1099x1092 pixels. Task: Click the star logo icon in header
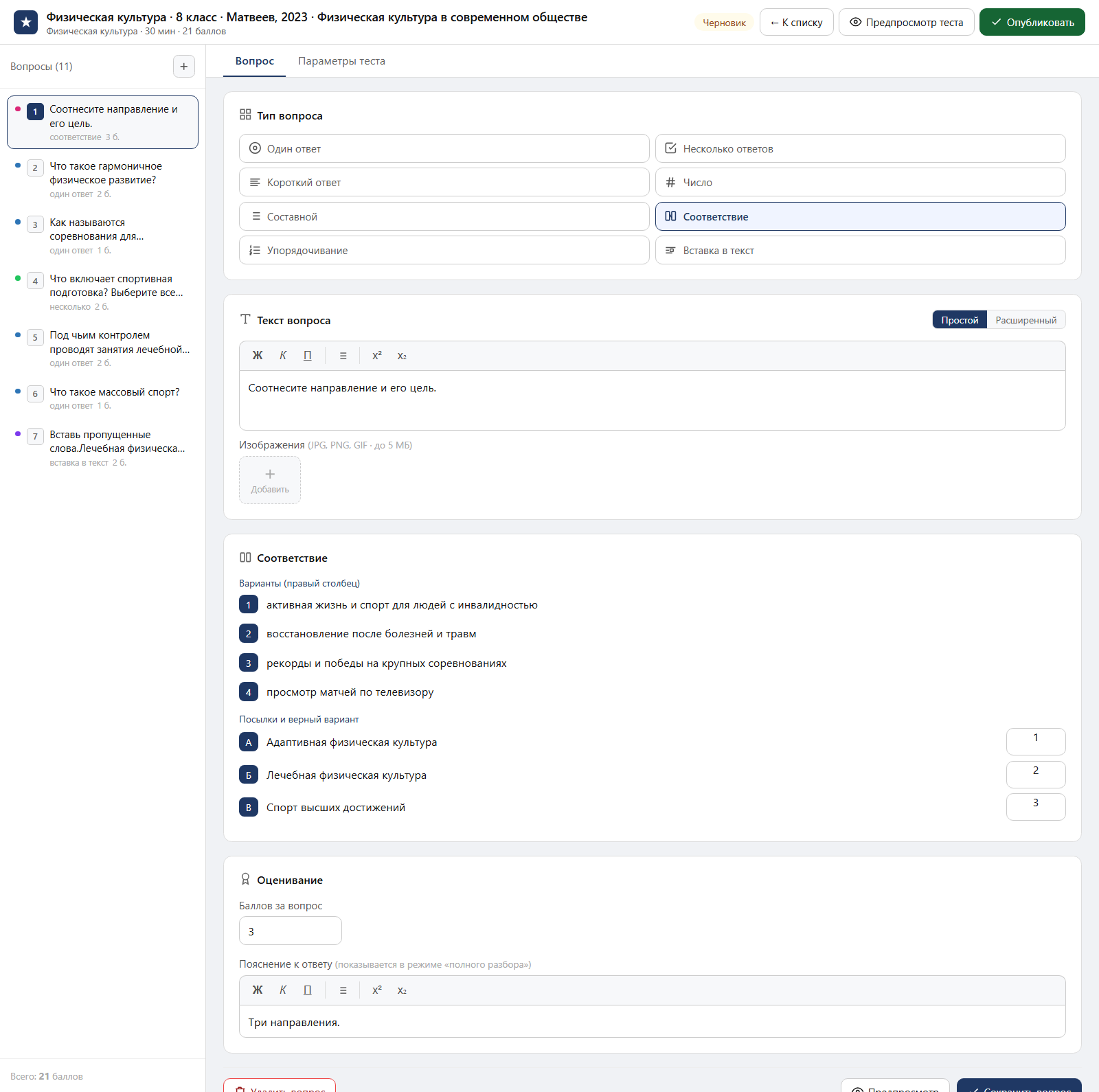(26, 23)
